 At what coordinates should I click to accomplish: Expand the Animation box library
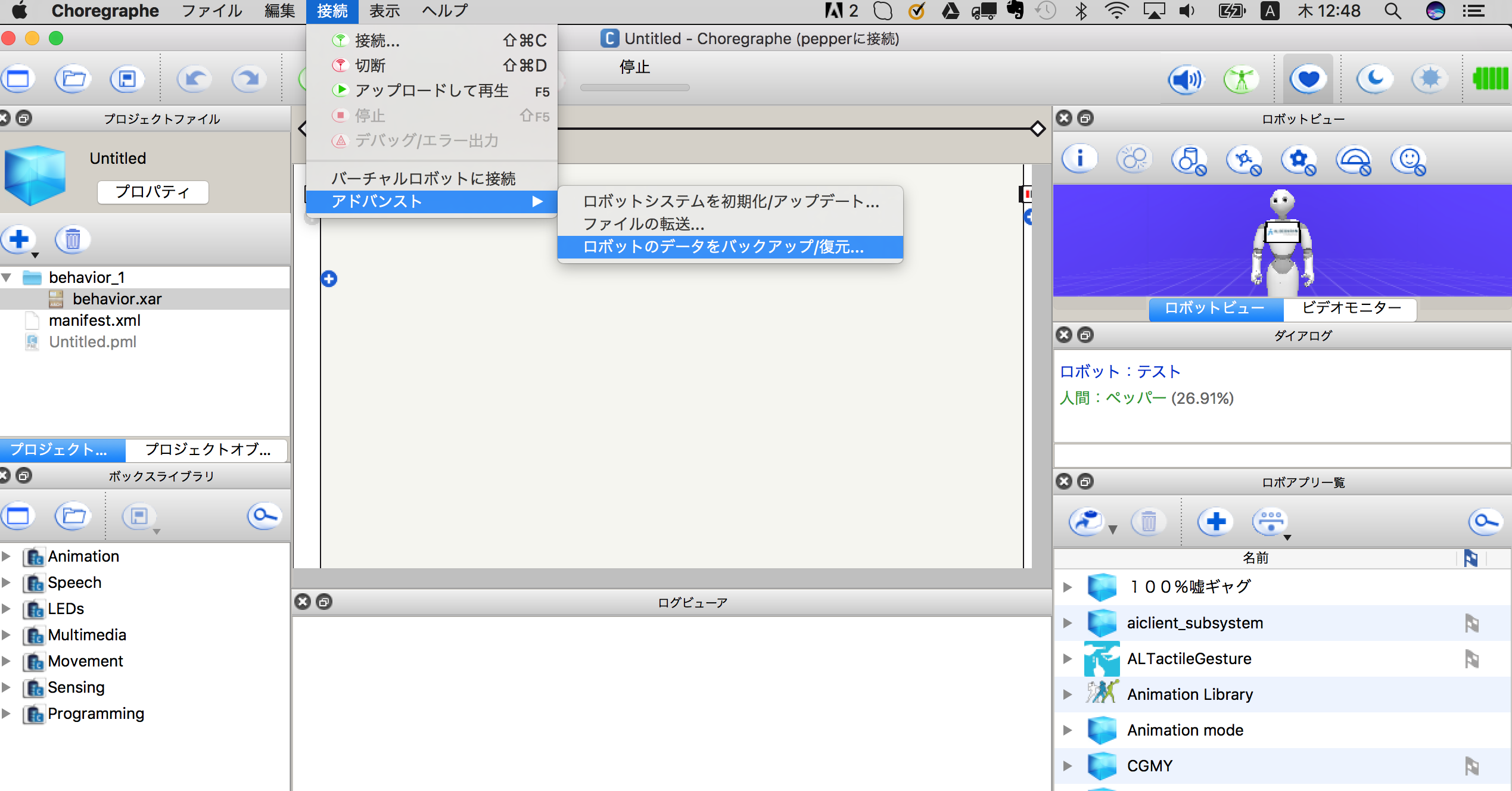7,556
